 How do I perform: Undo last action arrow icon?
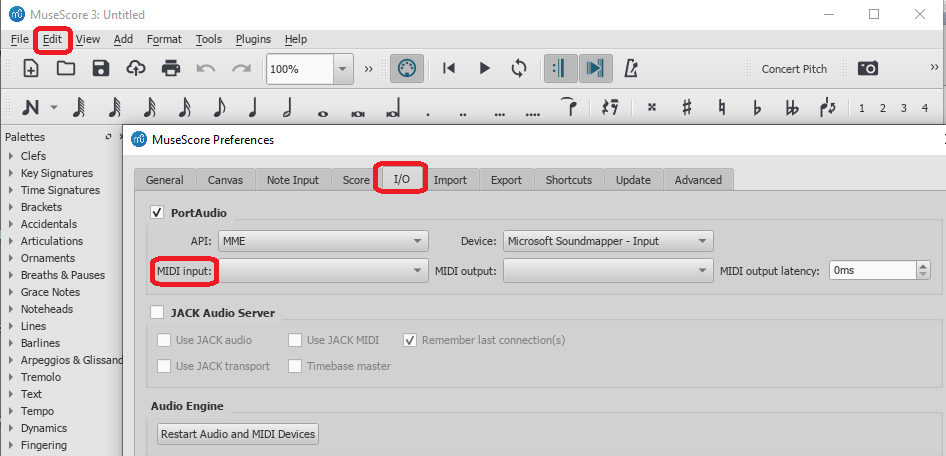206,68
